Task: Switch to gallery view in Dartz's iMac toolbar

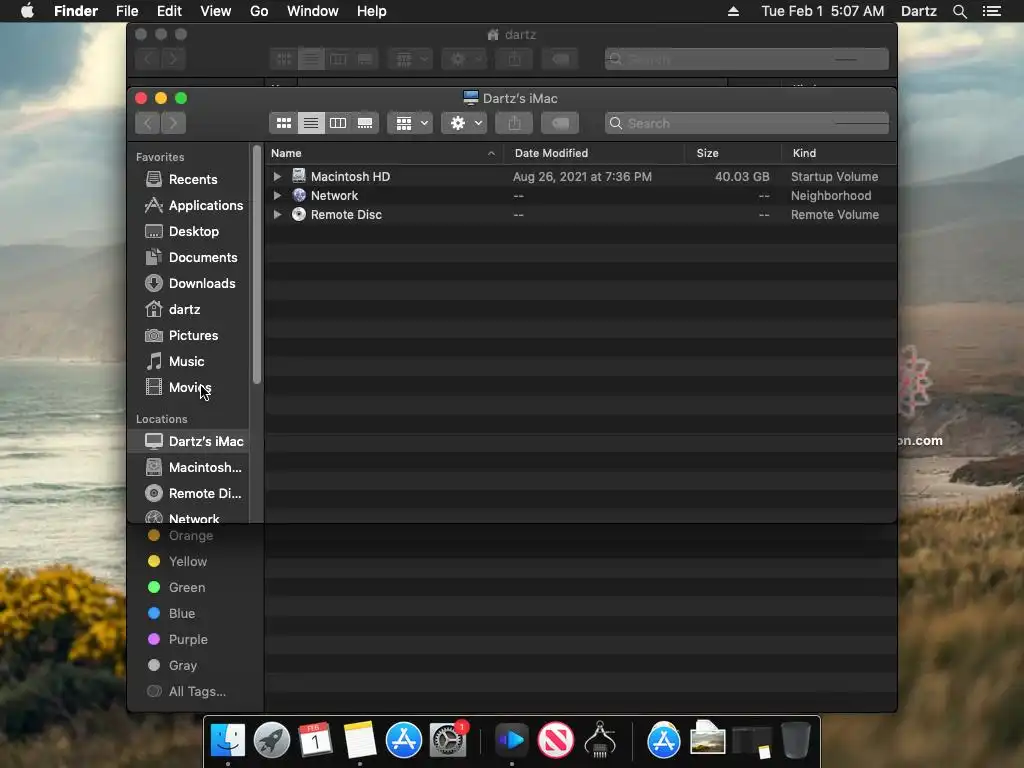Action: coord(365,123)
